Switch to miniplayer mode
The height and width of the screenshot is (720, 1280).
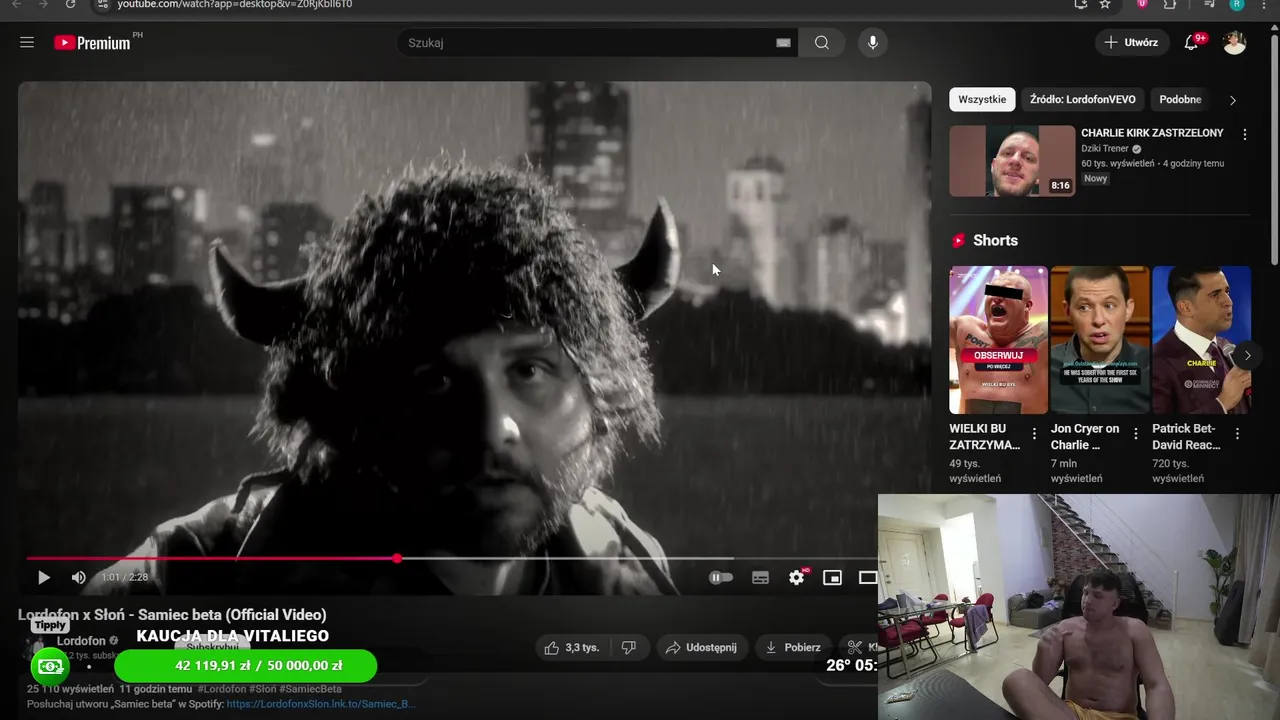(832, 577)
